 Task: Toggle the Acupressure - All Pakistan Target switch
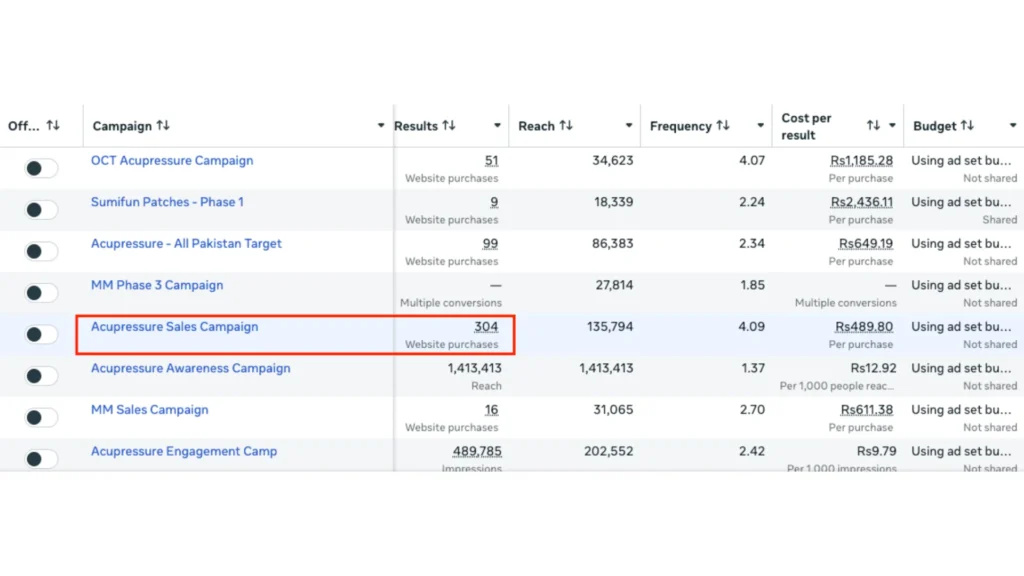point(41,251)
